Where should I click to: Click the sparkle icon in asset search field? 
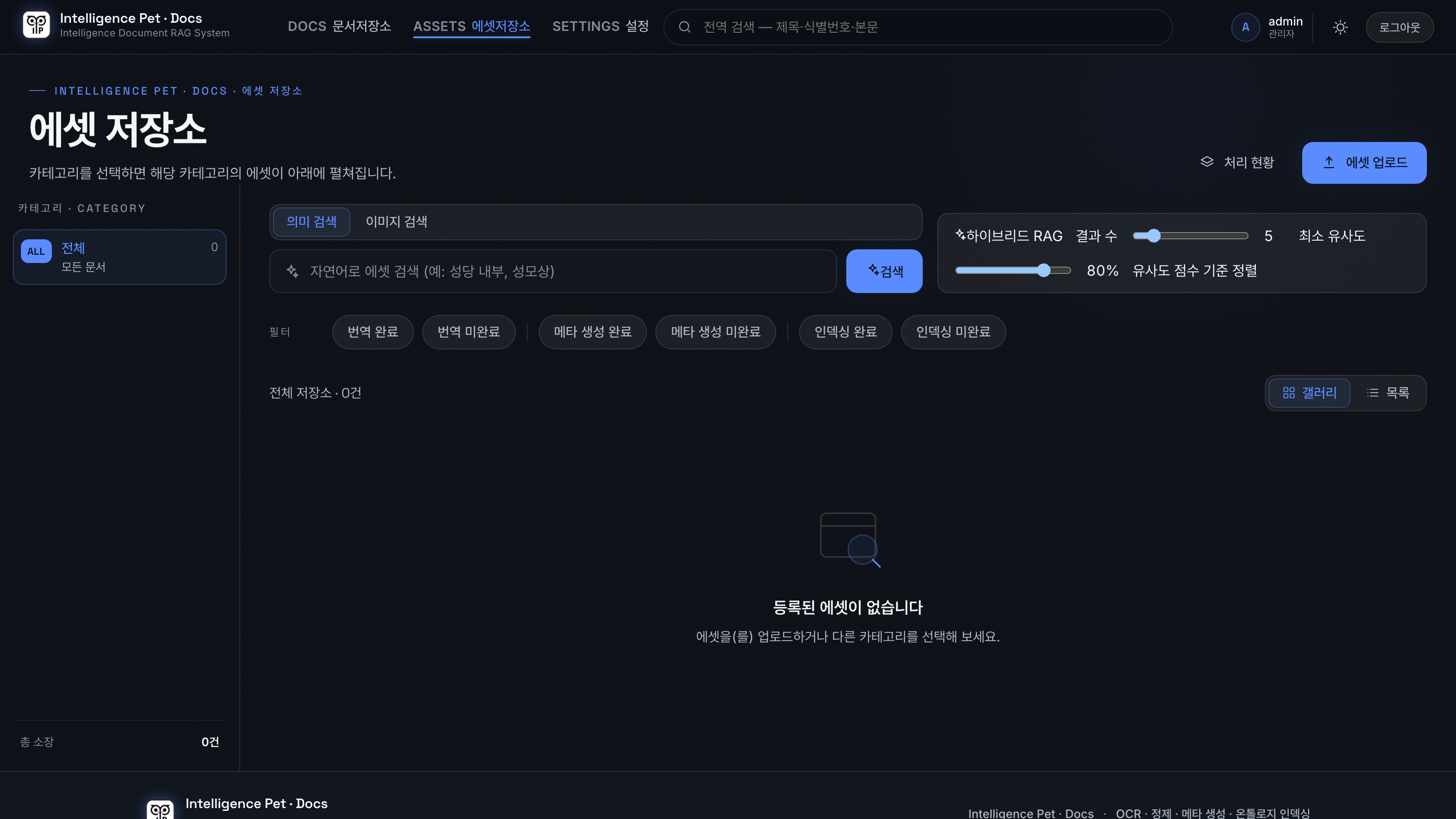pyautogui.click(x=292, y=271)
